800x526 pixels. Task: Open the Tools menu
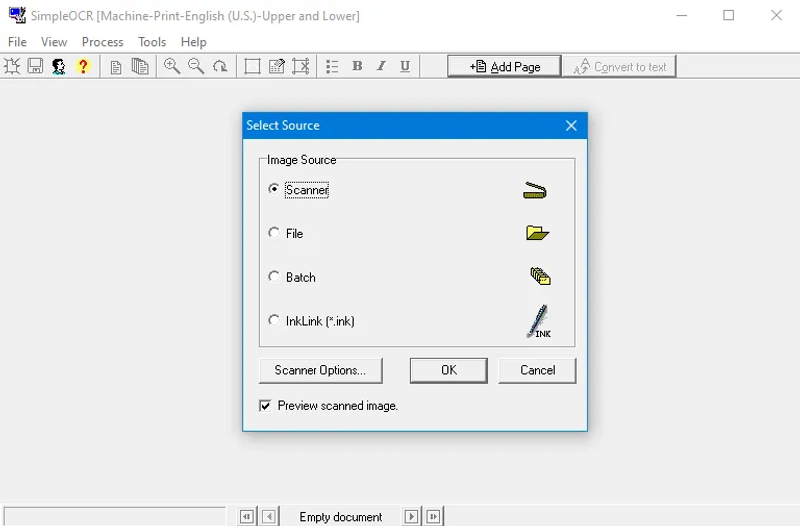click(152, 42)
